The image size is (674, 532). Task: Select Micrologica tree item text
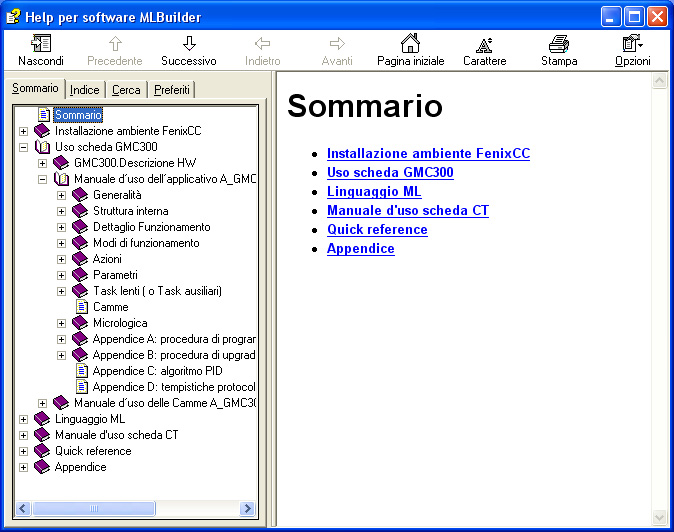120,323
